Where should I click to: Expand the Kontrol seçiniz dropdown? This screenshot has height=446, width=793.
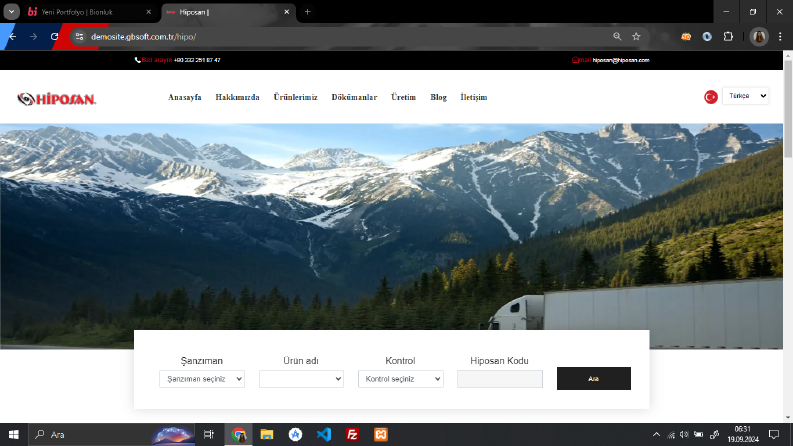pyautogui.click(x=401, y=379)
